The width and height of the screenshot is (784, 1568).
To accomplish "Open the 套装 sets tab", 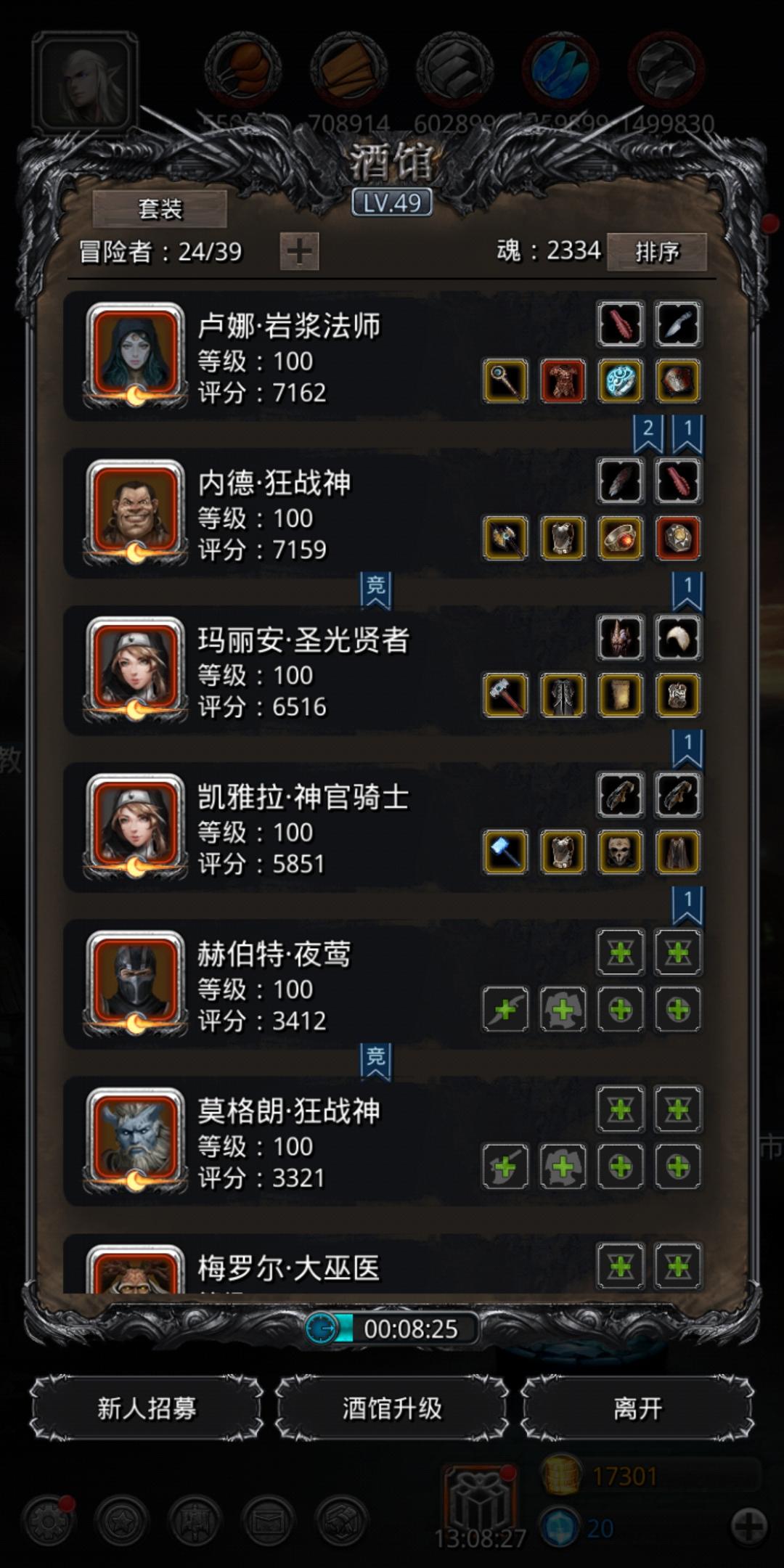I will tap(160, 210).
